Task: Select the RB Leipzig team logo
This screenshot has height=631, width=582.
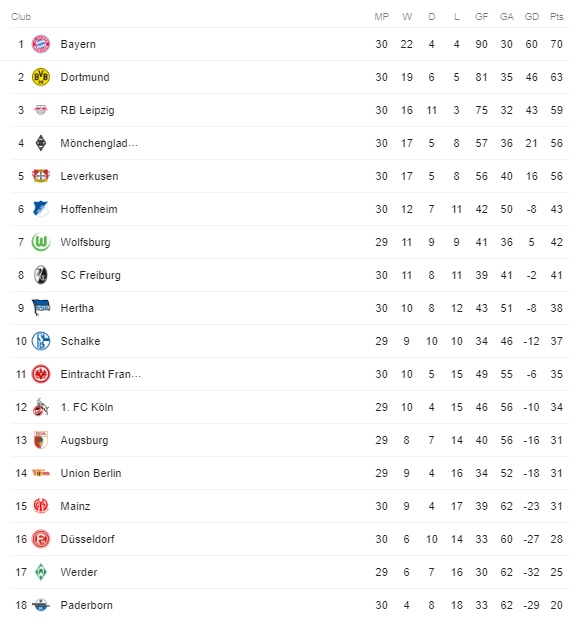Action: 41,110
